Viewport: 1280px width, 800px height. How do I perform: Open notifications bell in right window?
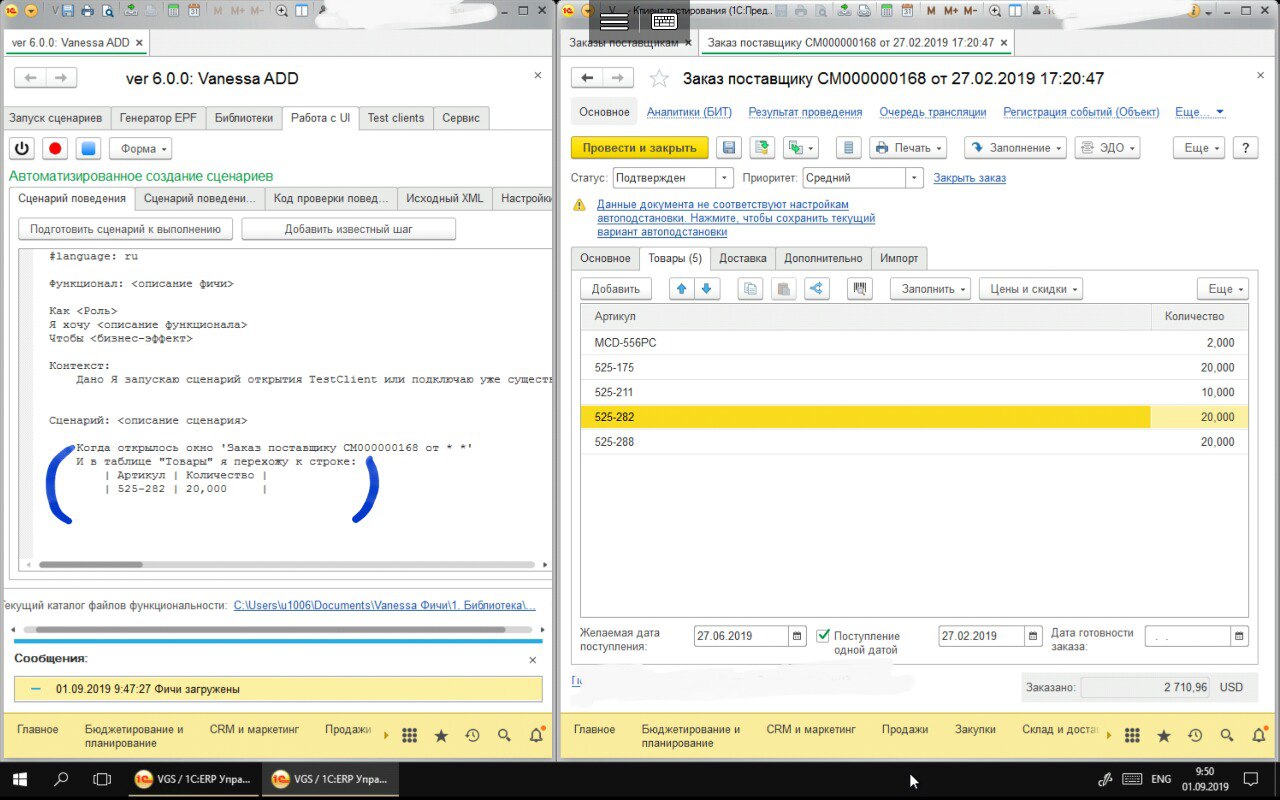click(x=1258, y=735)
